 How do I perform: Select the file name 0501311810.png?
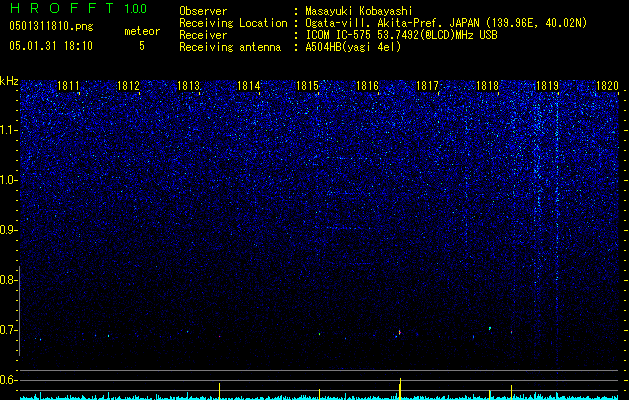point(51,26)
